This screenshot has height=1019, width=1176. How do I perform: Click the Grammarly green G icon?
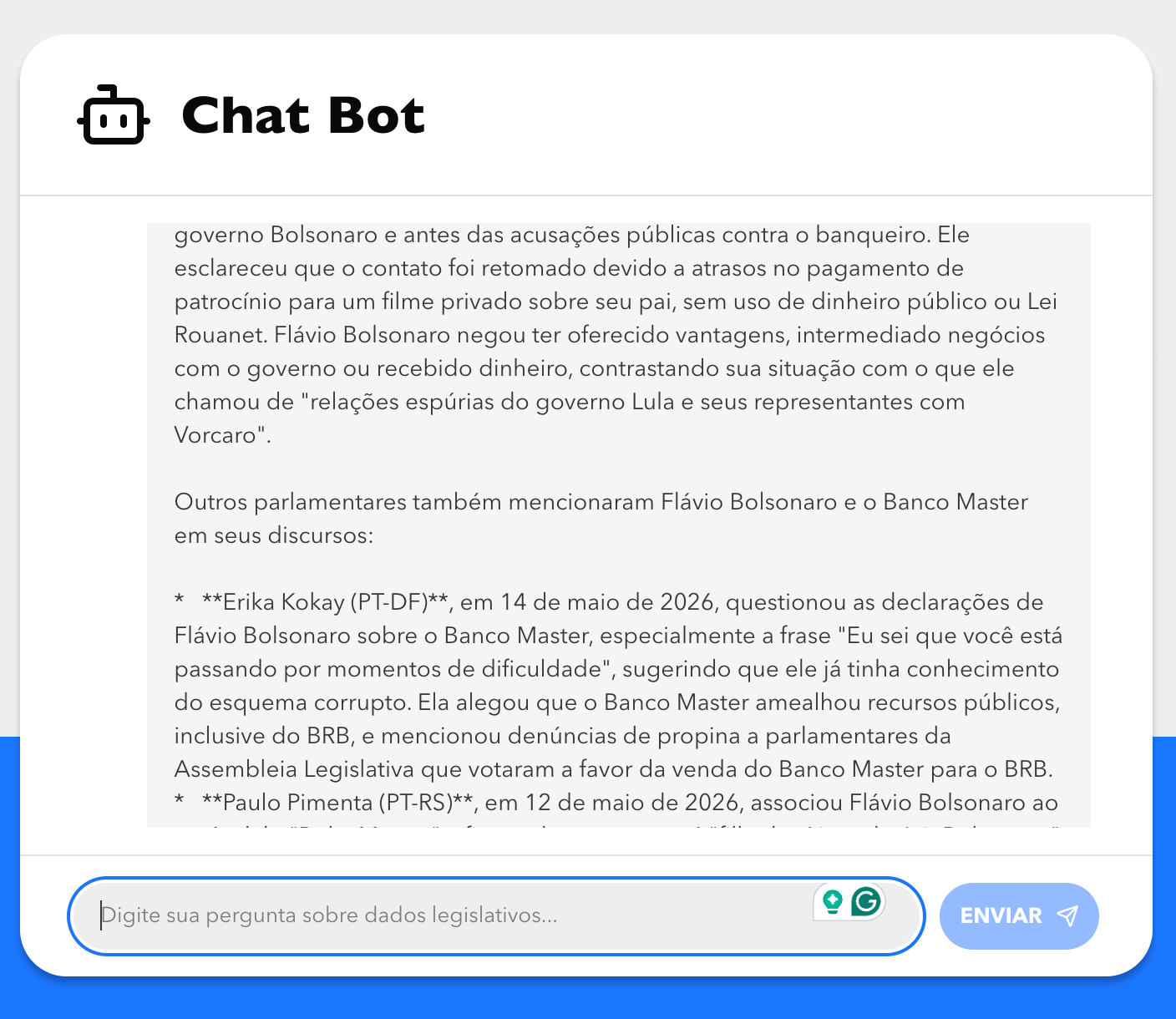coord(867,901)
